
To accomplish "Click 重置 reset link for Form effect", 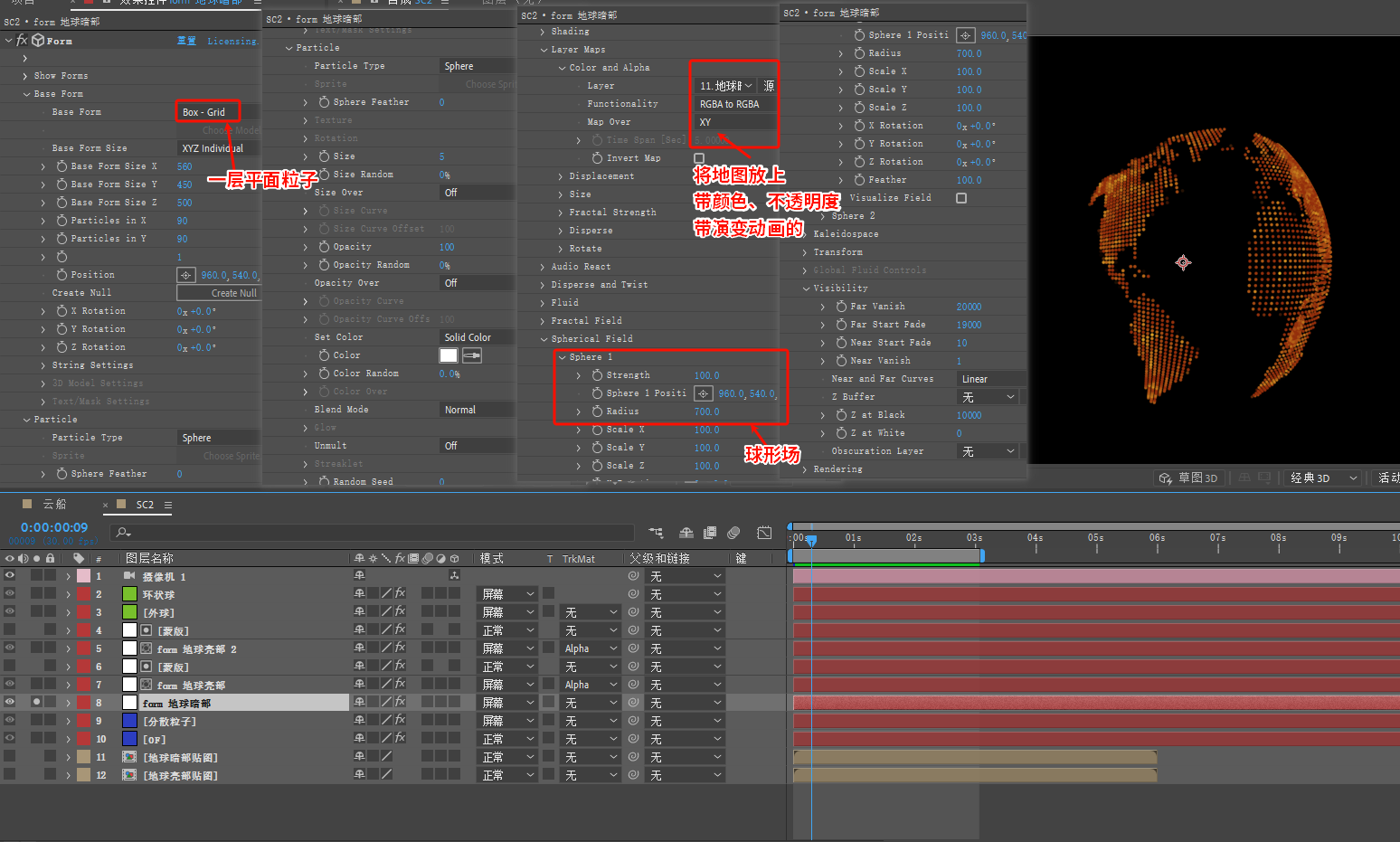I will 186,41.
